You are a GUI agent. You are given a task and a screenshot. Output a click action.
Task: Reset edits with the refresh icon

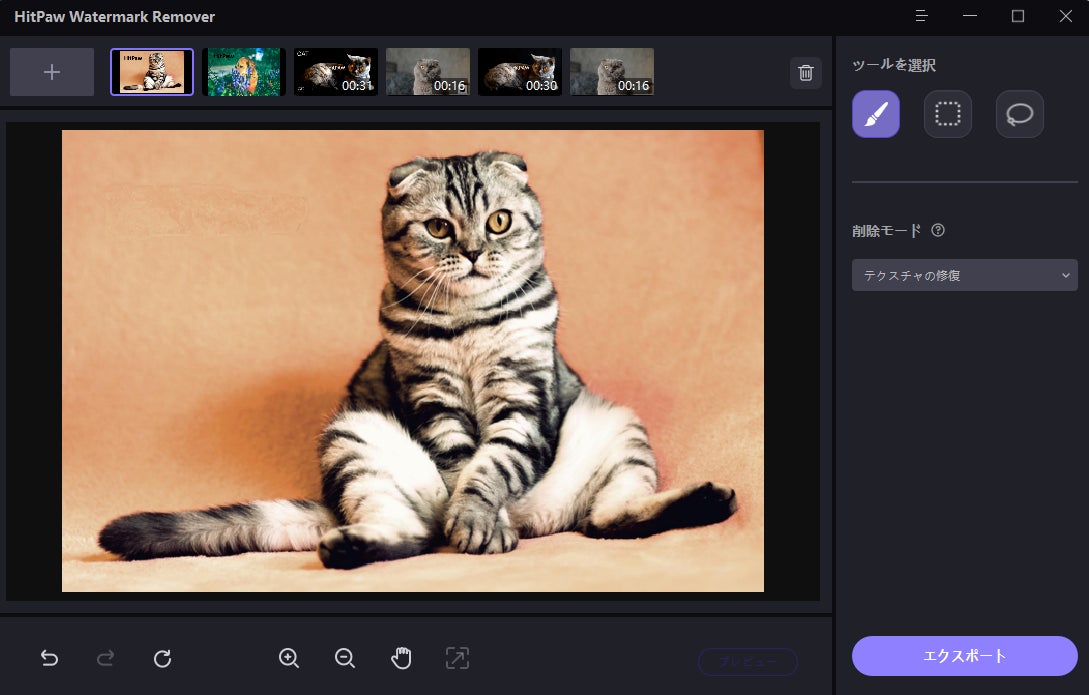click(x=163, y=658)
